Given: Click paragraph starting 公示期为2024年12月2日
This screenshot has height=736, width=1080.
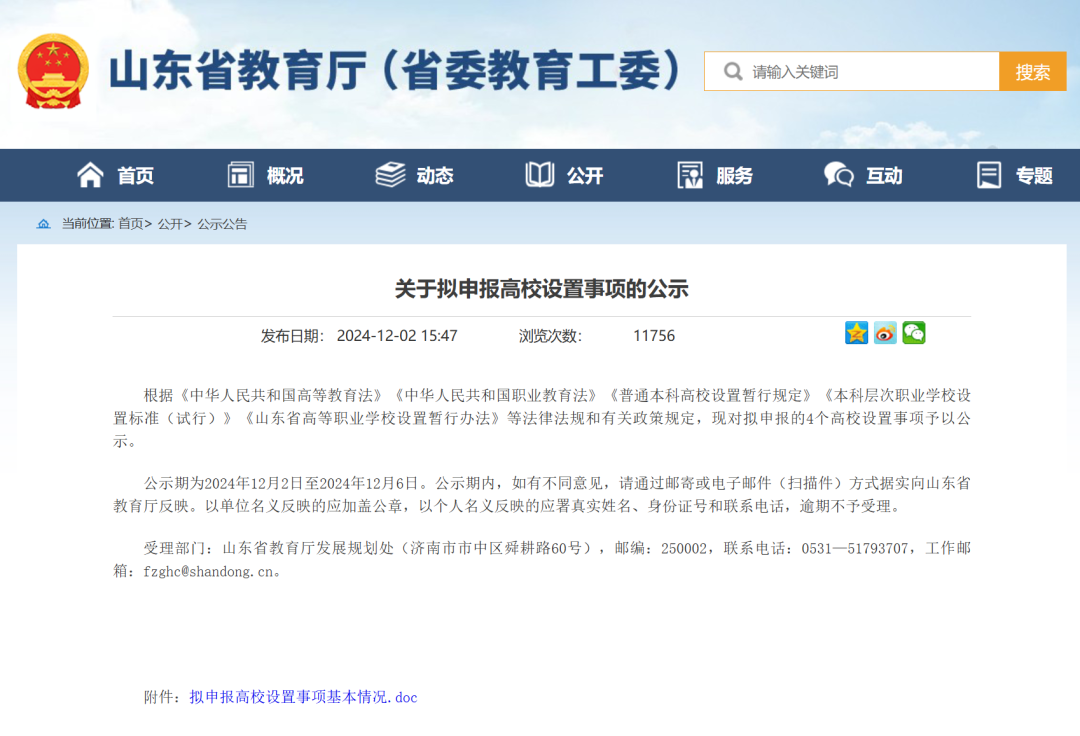Looking at the screenshot, I should pyautogui.click(x=542, y=494).
